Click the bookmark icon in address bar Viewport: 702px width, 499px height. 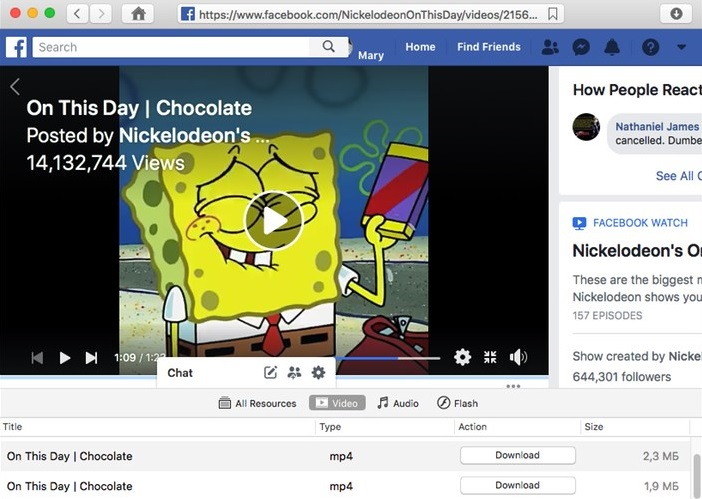[553, 14]
